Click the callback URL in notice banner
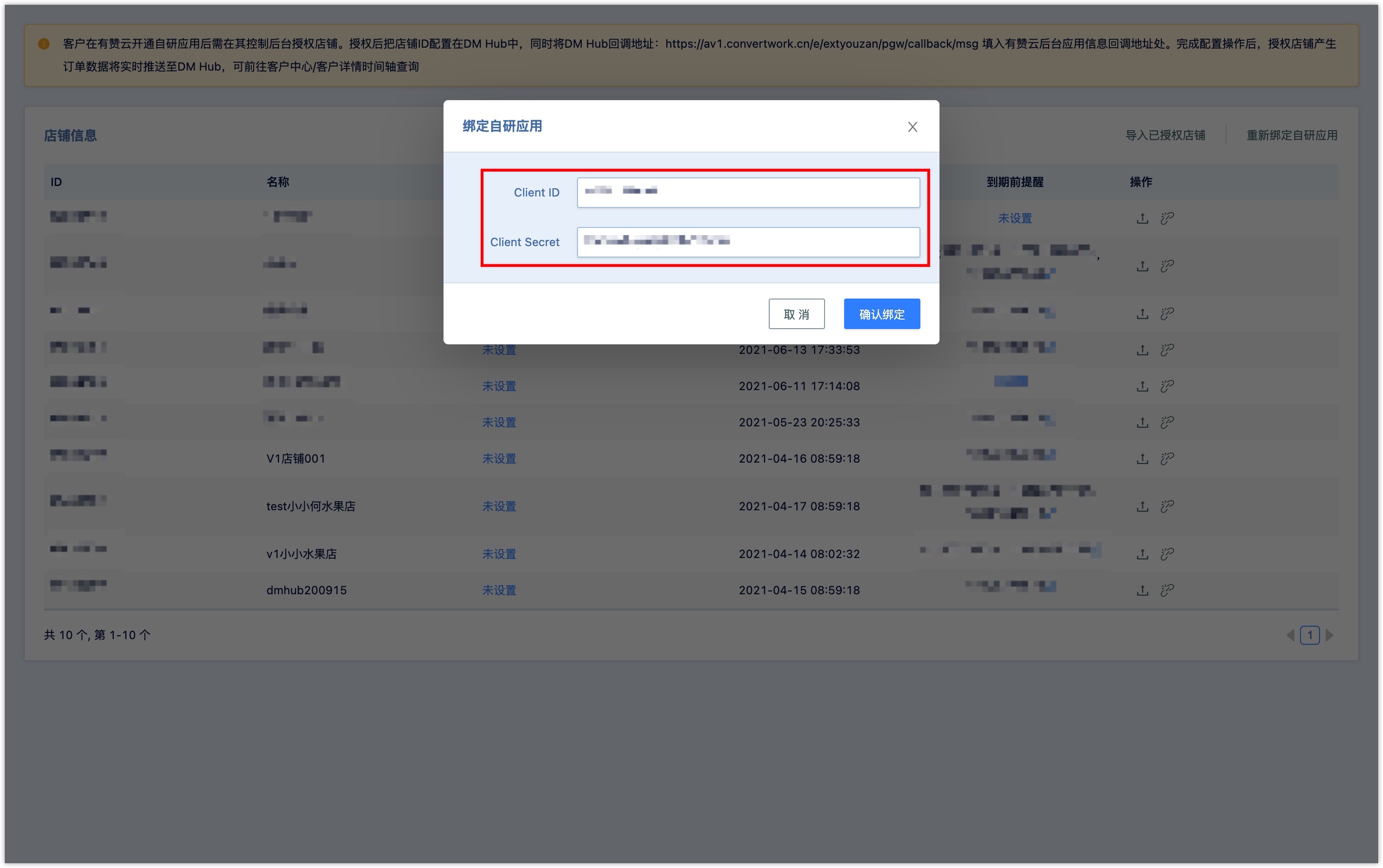Image resolution: width=1383 pixels, height=868 pixels. (x=822, y=43)
